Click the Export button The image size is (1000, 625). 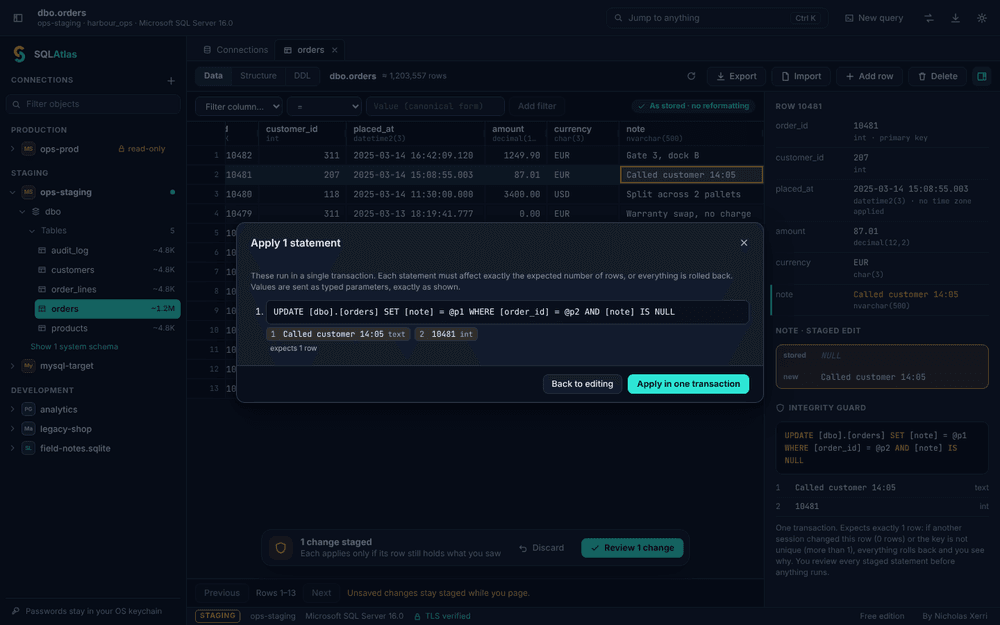pos(736,76)
